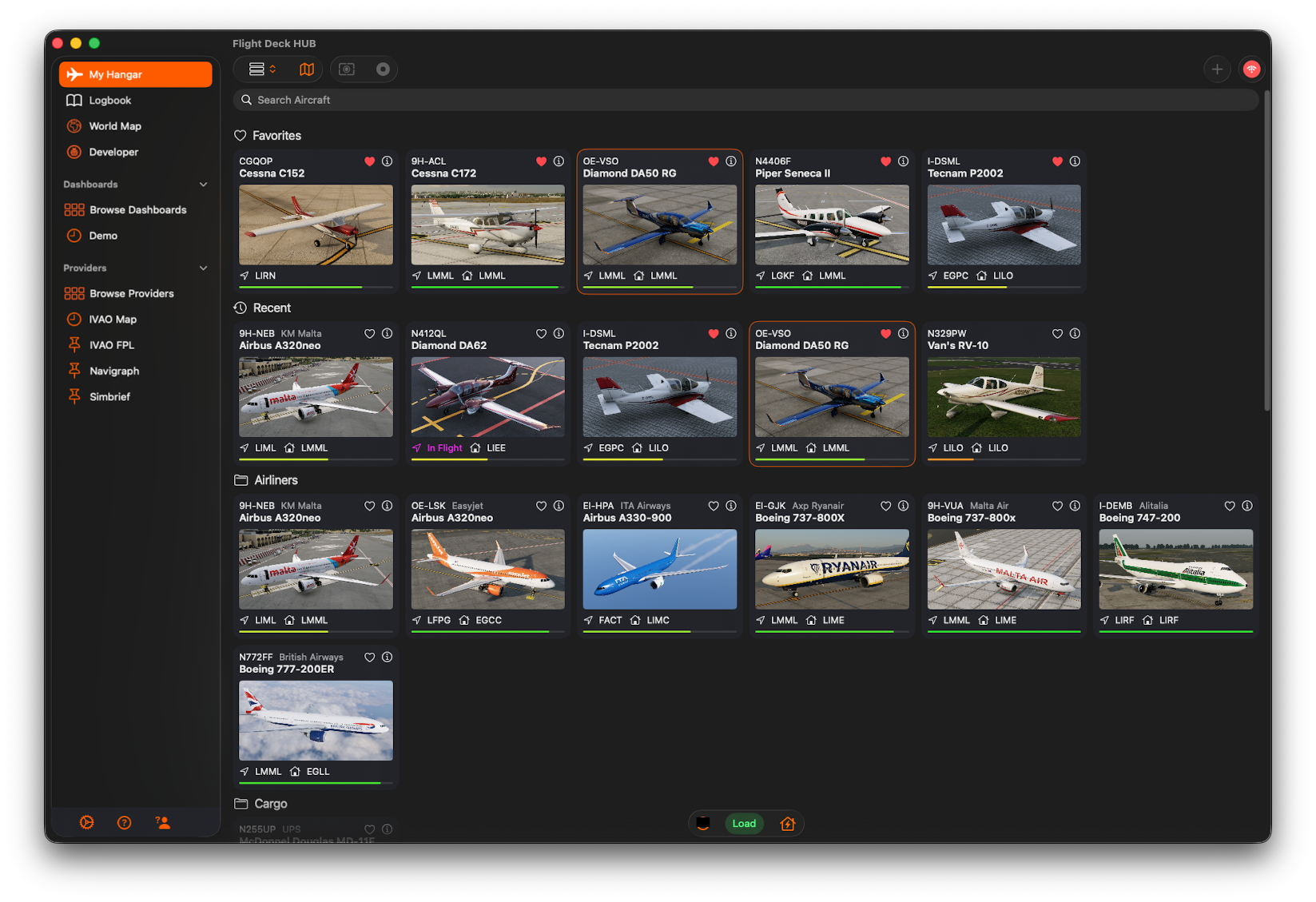Click the screenshot capture icon in toolbar

click(347, 70)
